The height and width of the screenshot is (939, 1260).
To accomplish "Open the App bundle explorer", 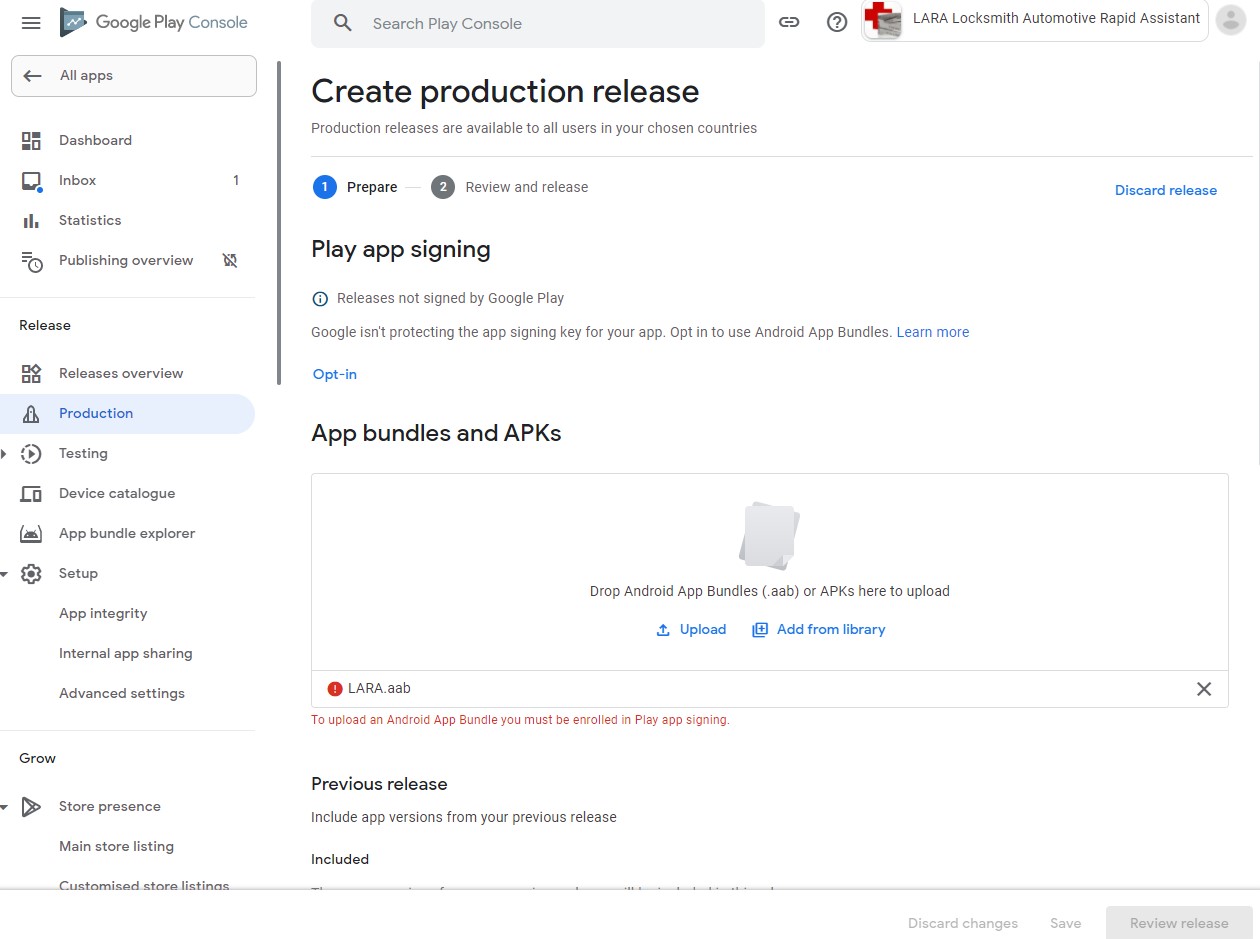I will click(x=126, y=534).
